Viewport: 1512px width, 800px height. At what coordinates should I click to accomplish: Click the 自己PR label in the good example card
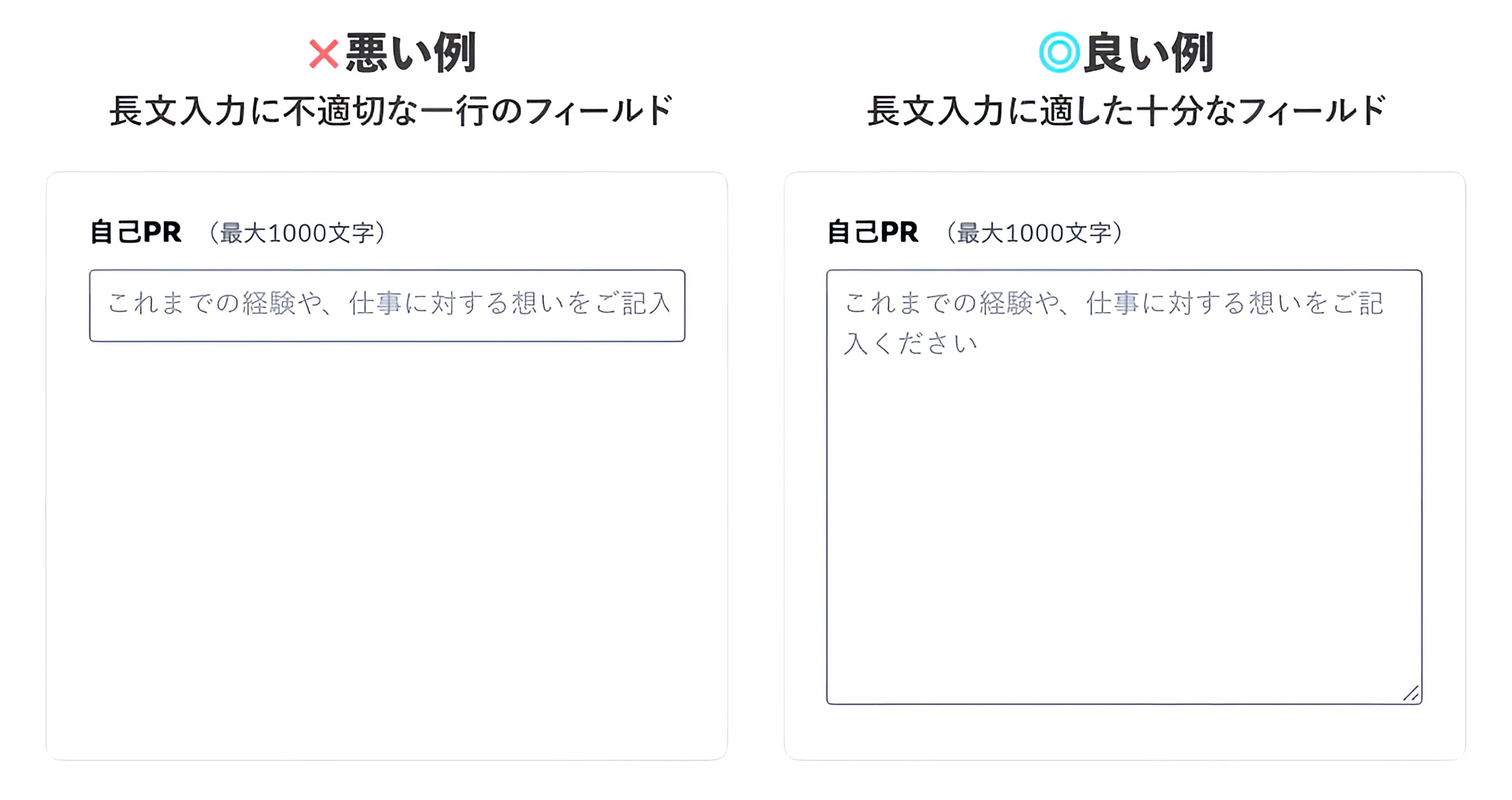click(872, 232)
